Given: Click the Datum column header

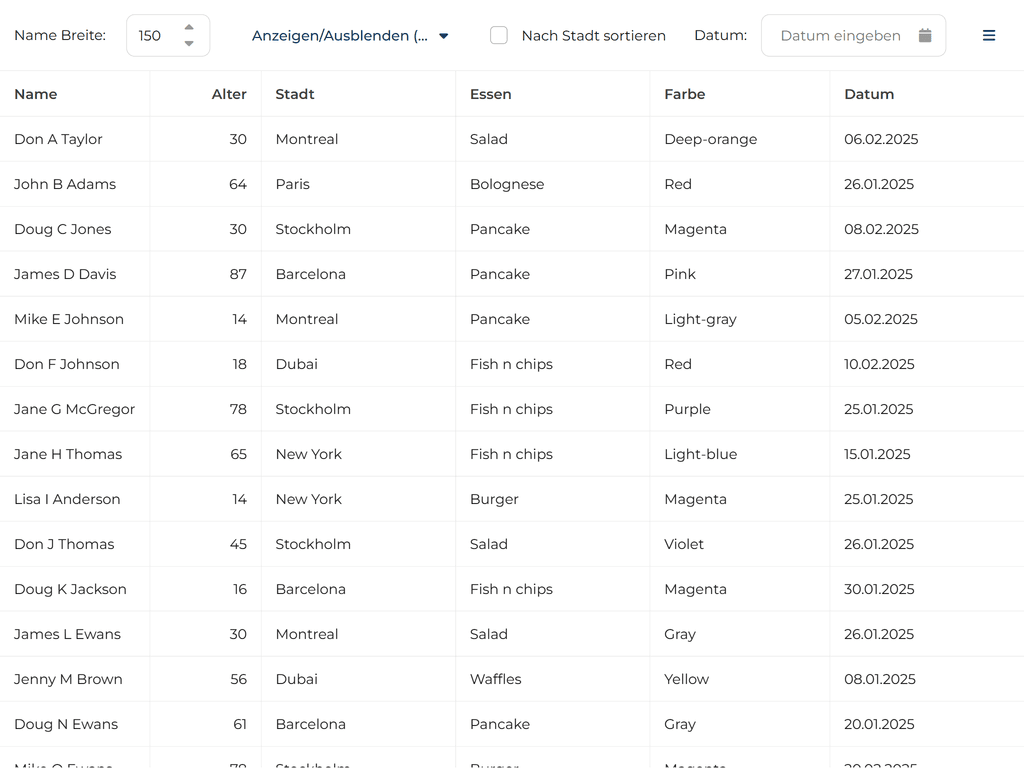Looking at the screenshot, I should click(x=869, y=94).
